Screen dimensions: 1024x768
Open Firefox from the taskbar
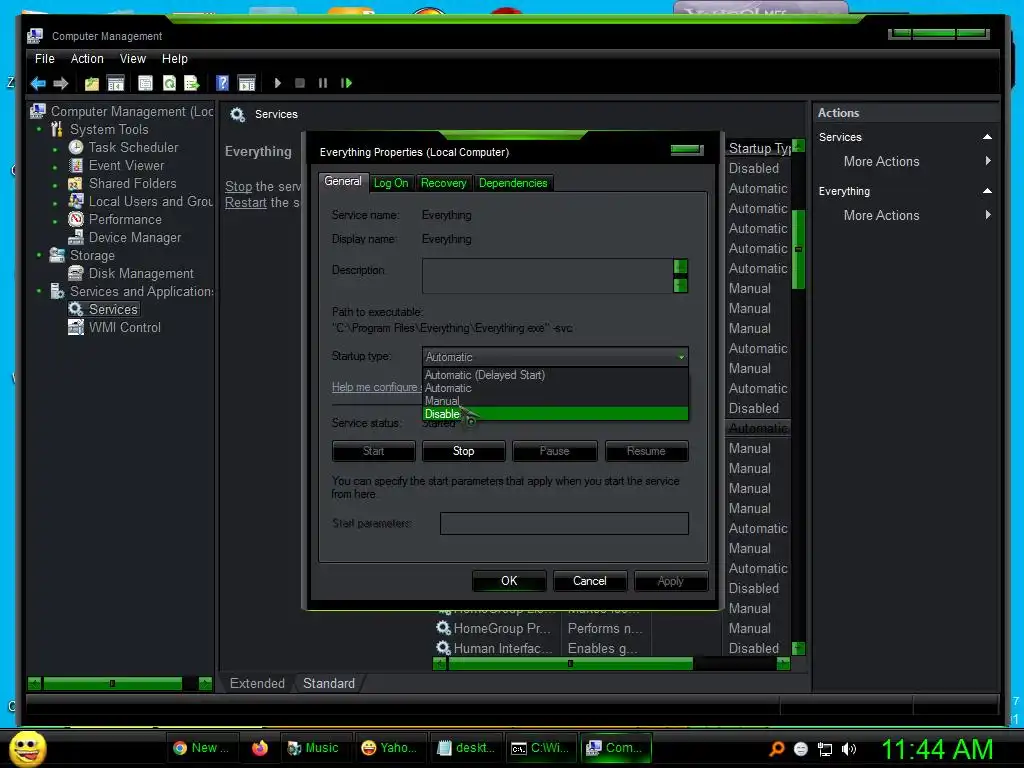click(260, 748)
